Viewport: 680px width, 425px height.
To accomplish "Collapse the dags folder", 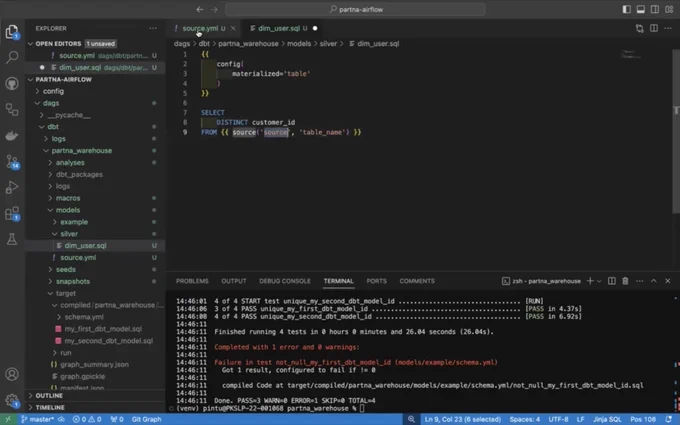I will [51, 103].
